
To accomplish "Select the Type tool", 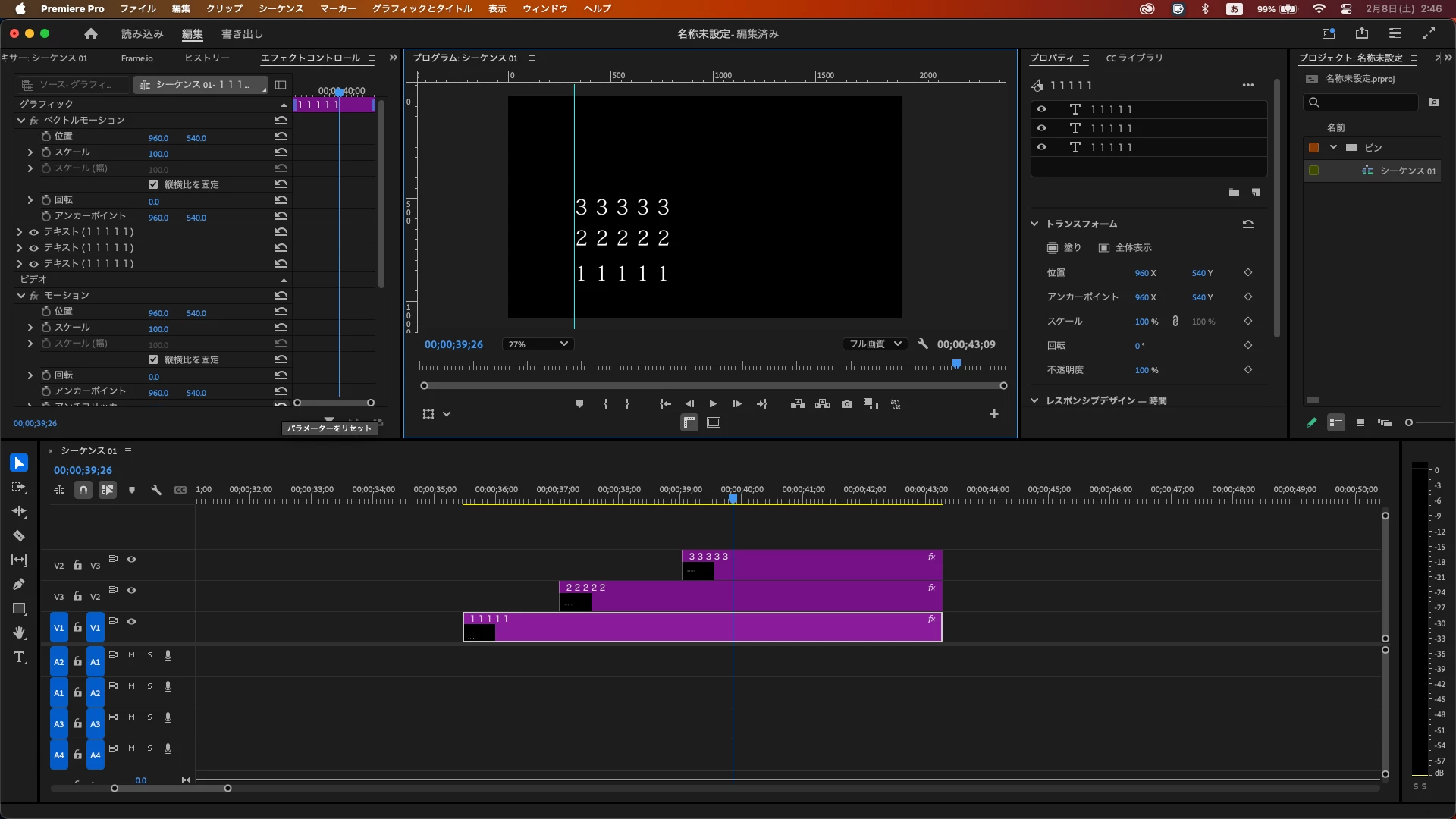I will pos(19,657).
